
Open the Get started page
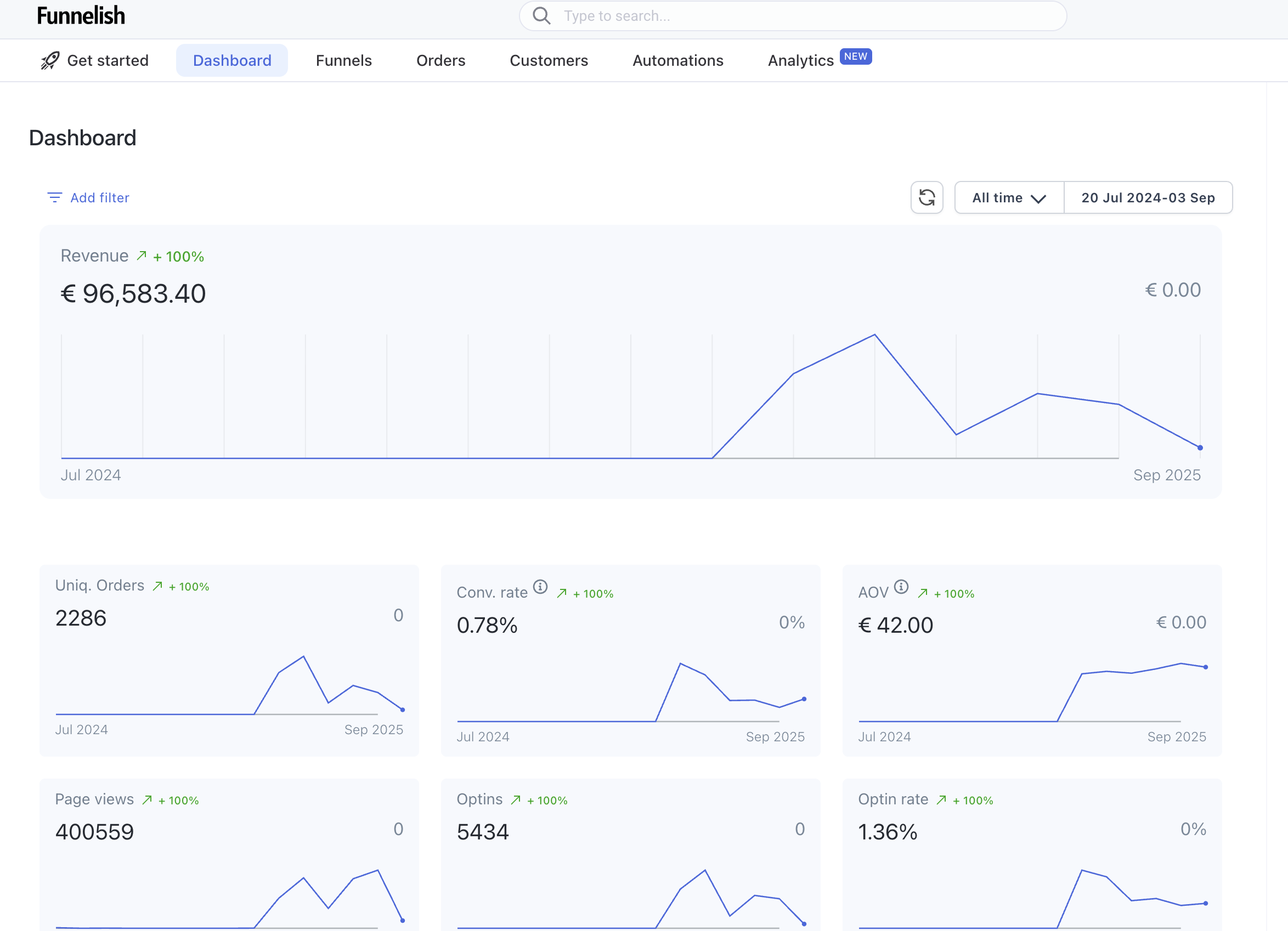coord(108,60)
